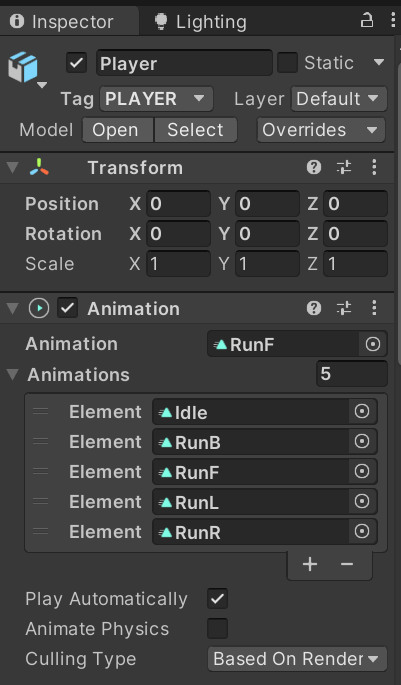Open Transform component context menu

tap(374, 167)
